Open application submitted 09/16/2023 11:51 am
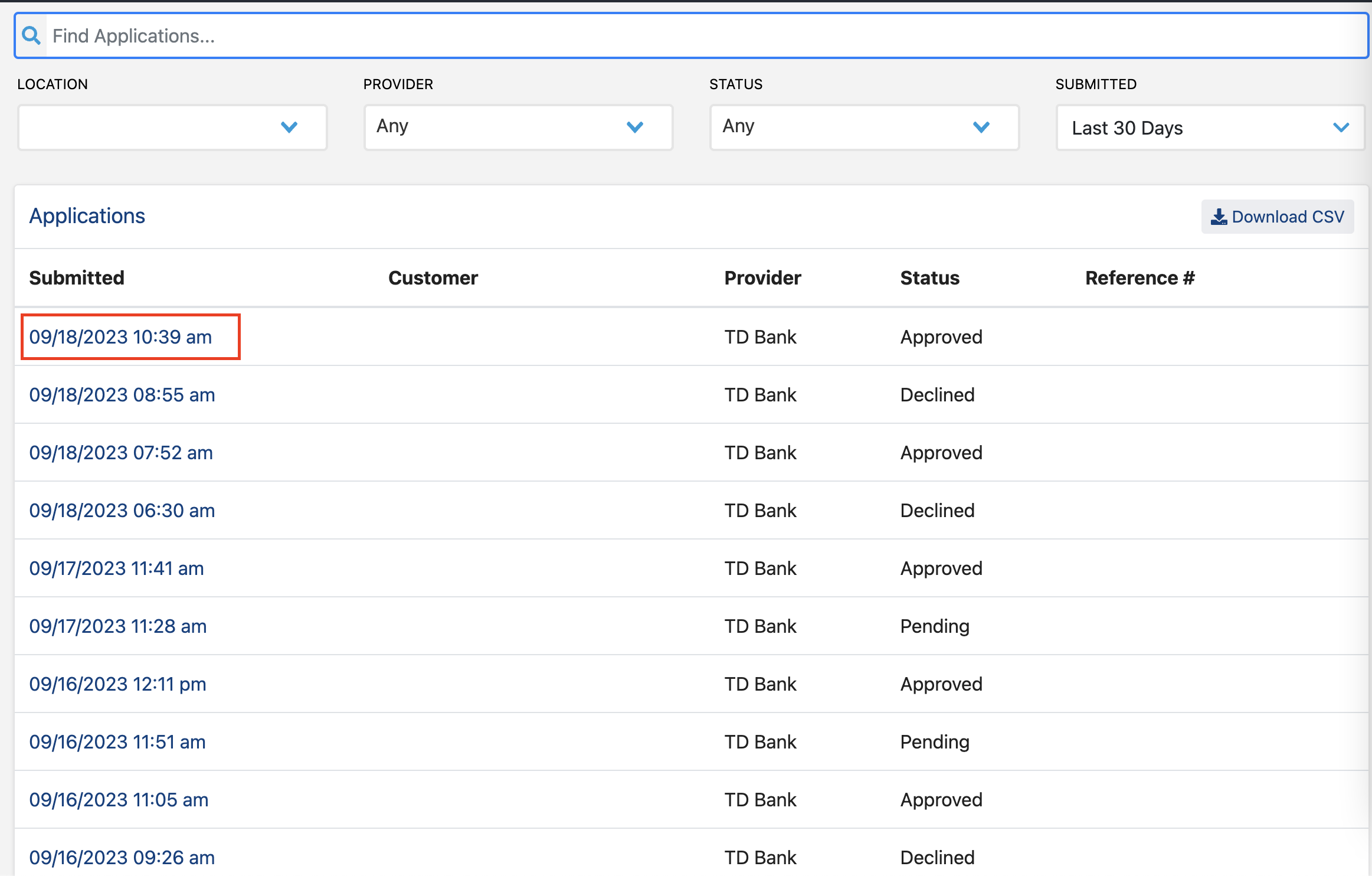 (x=117, y=742)
